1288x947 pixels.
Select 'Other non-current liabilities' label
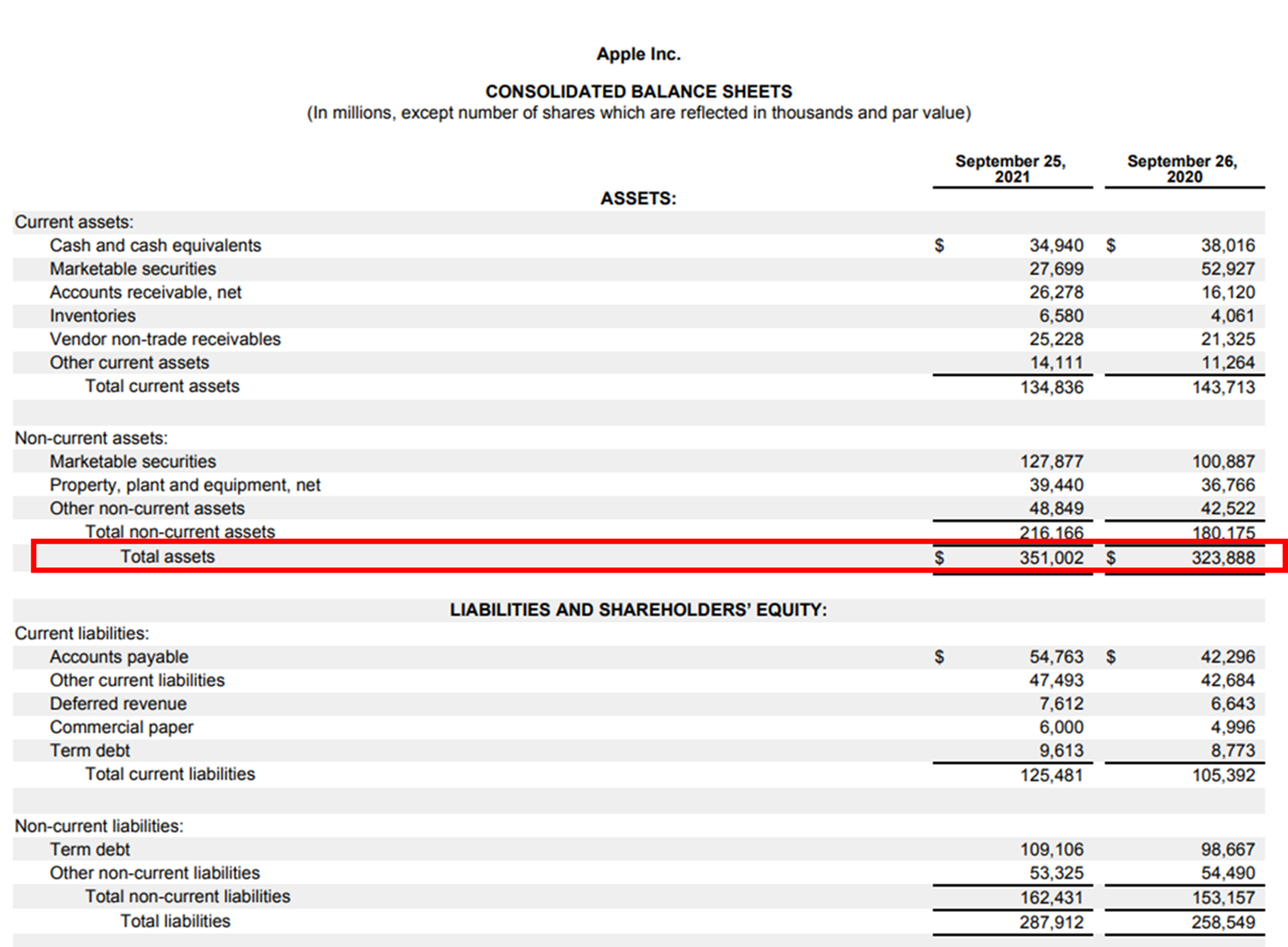[155, 873]
